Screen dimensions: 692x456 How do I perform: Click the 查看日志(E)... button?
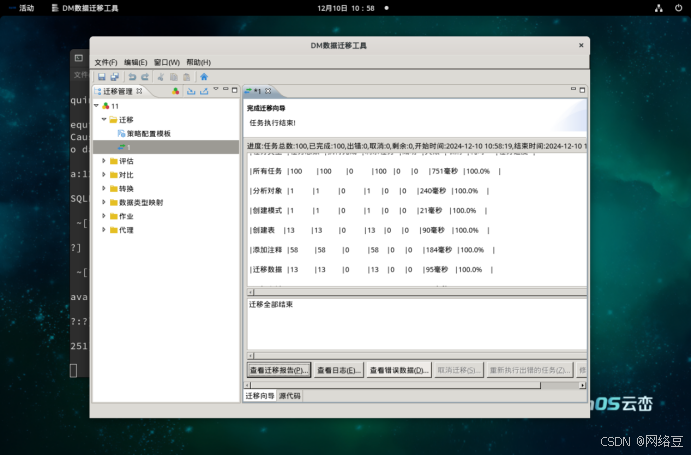(339, 370)
